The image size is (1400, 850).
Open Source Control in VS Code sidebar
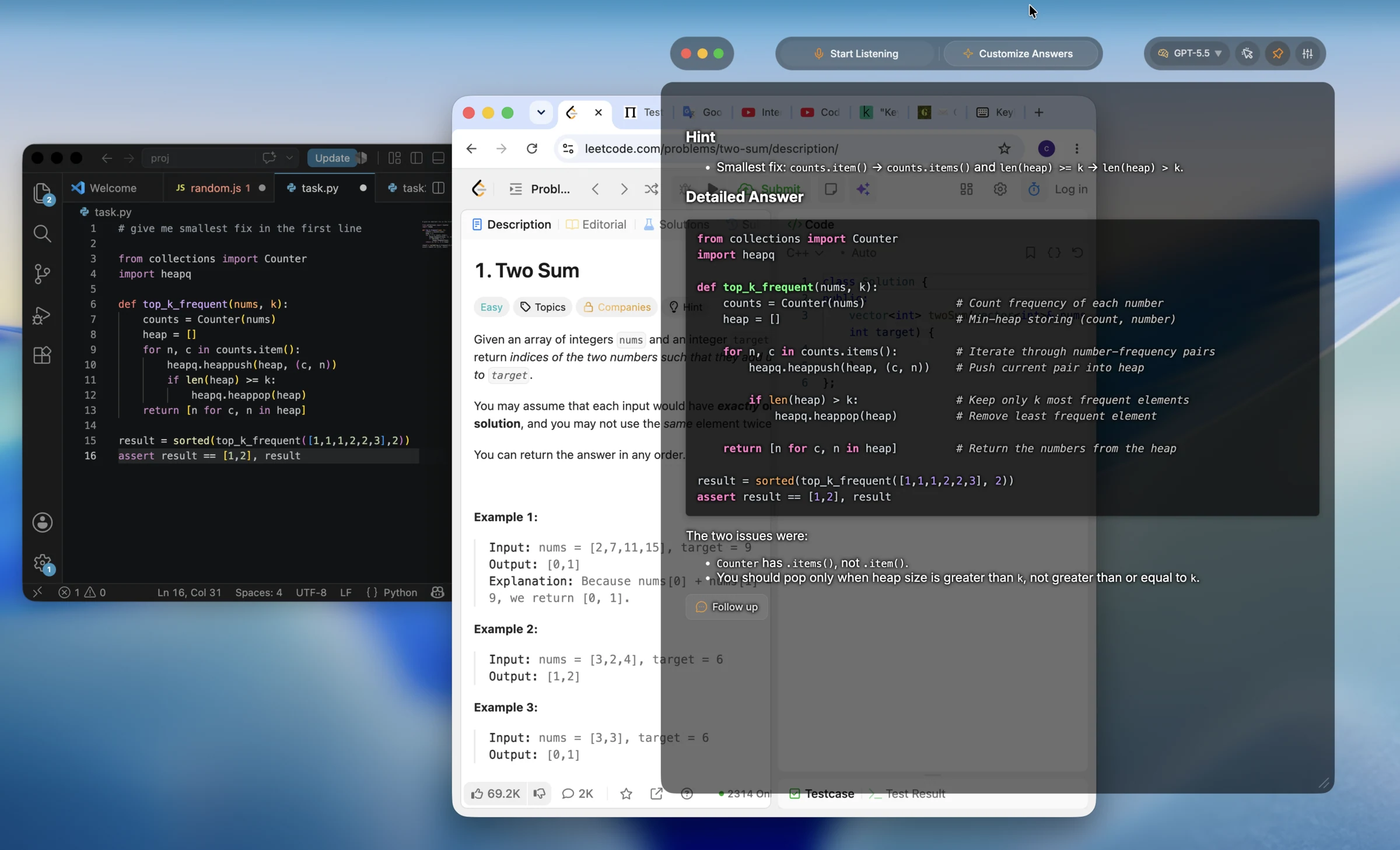[x=42, y=274]
